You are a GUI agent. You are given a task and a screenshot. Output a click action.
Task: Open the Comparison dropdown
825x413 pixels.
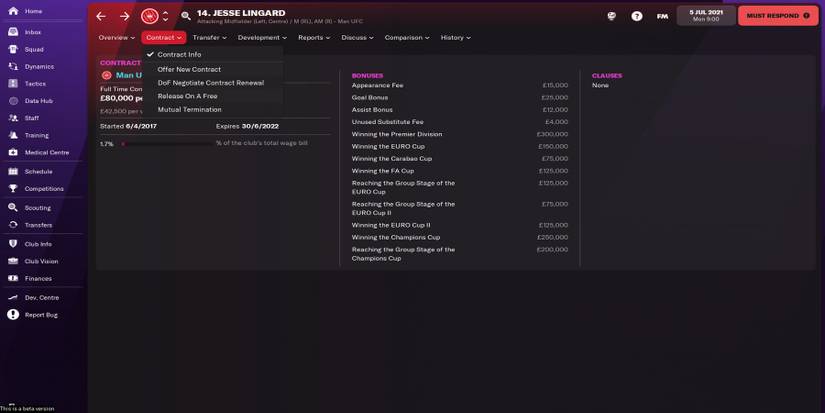point(406,38)
